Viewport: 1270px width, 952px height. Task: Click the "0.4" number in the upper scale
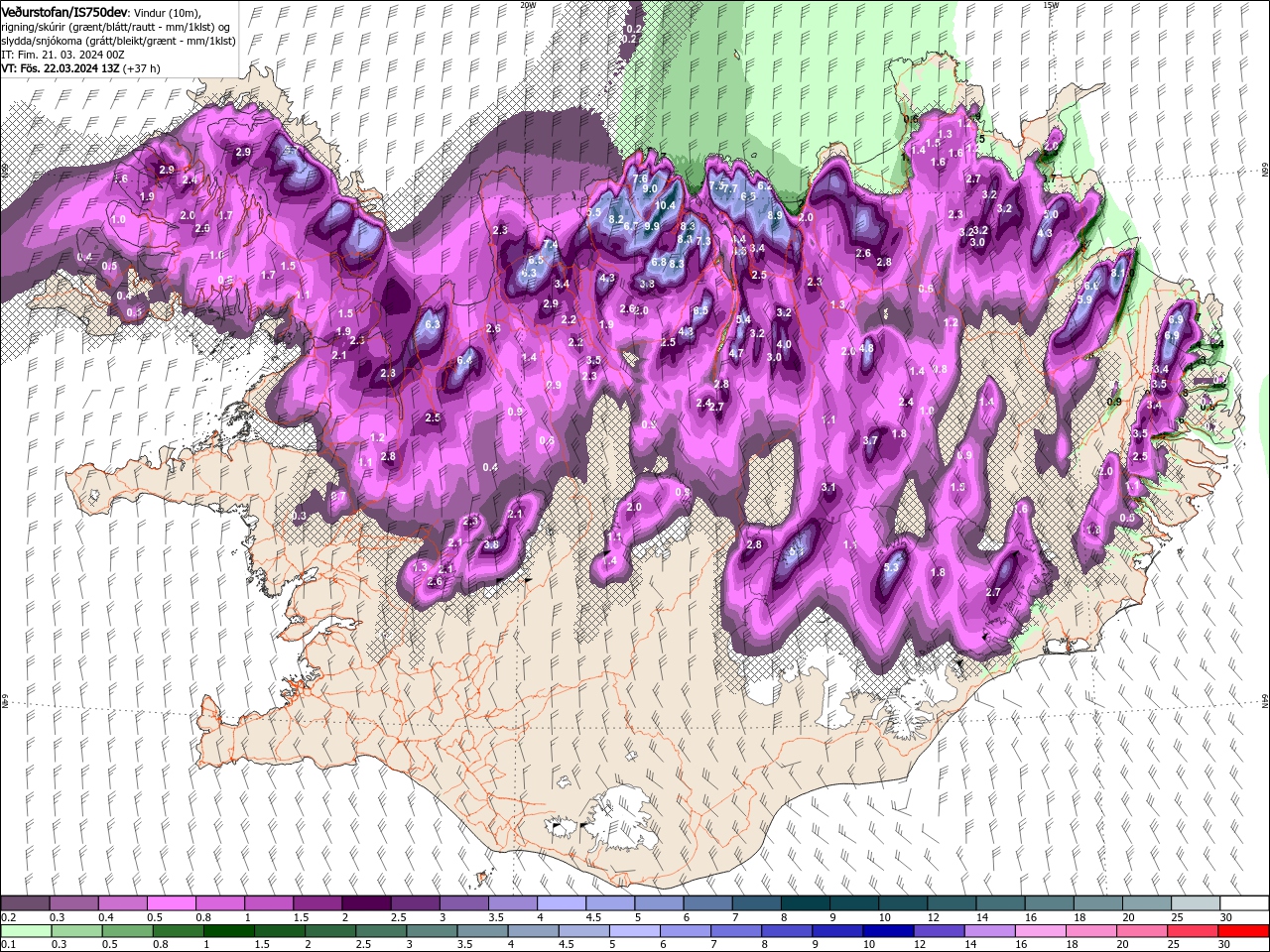point(106,917)
